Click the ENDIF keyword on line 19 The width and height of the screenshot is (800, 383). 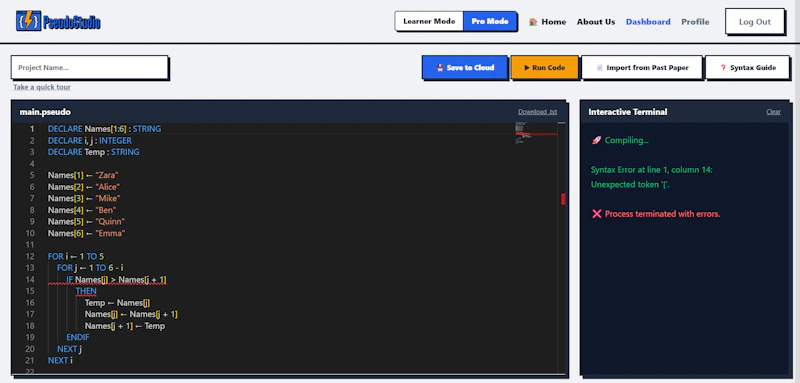tap(78, 338)
